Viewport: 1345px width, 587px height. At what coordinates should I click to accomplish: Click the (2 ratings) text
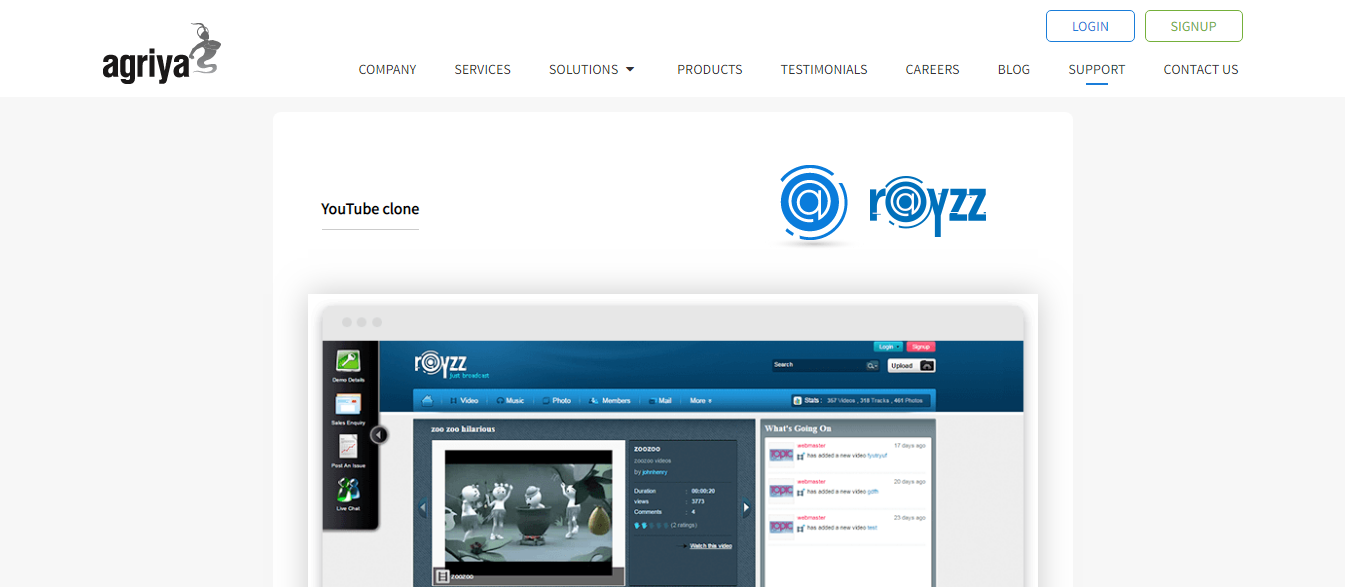[684, 525]
